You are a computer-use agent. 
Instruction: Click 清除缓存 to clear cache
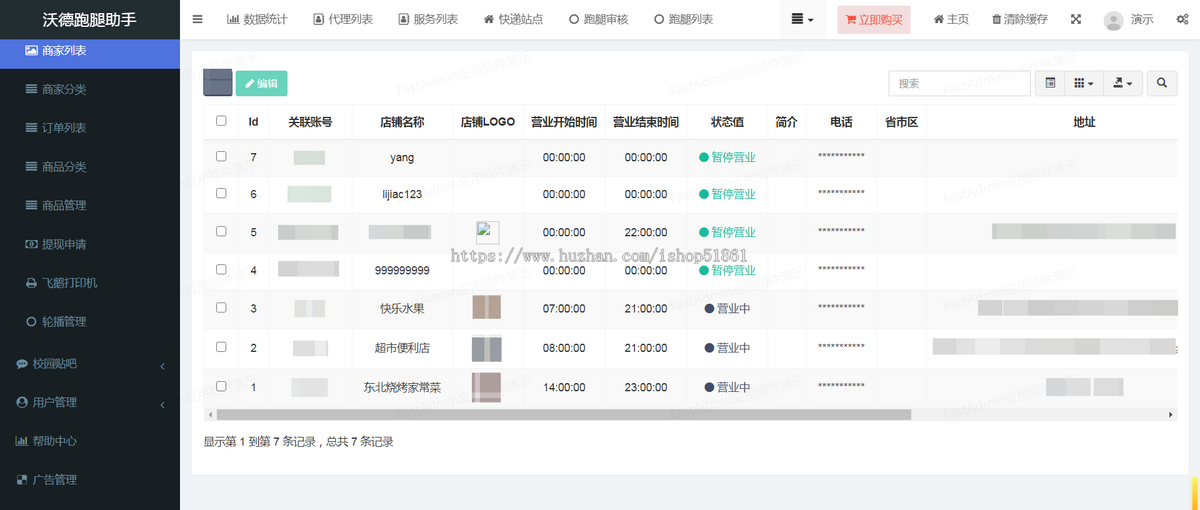click(x=1020, y=19)
